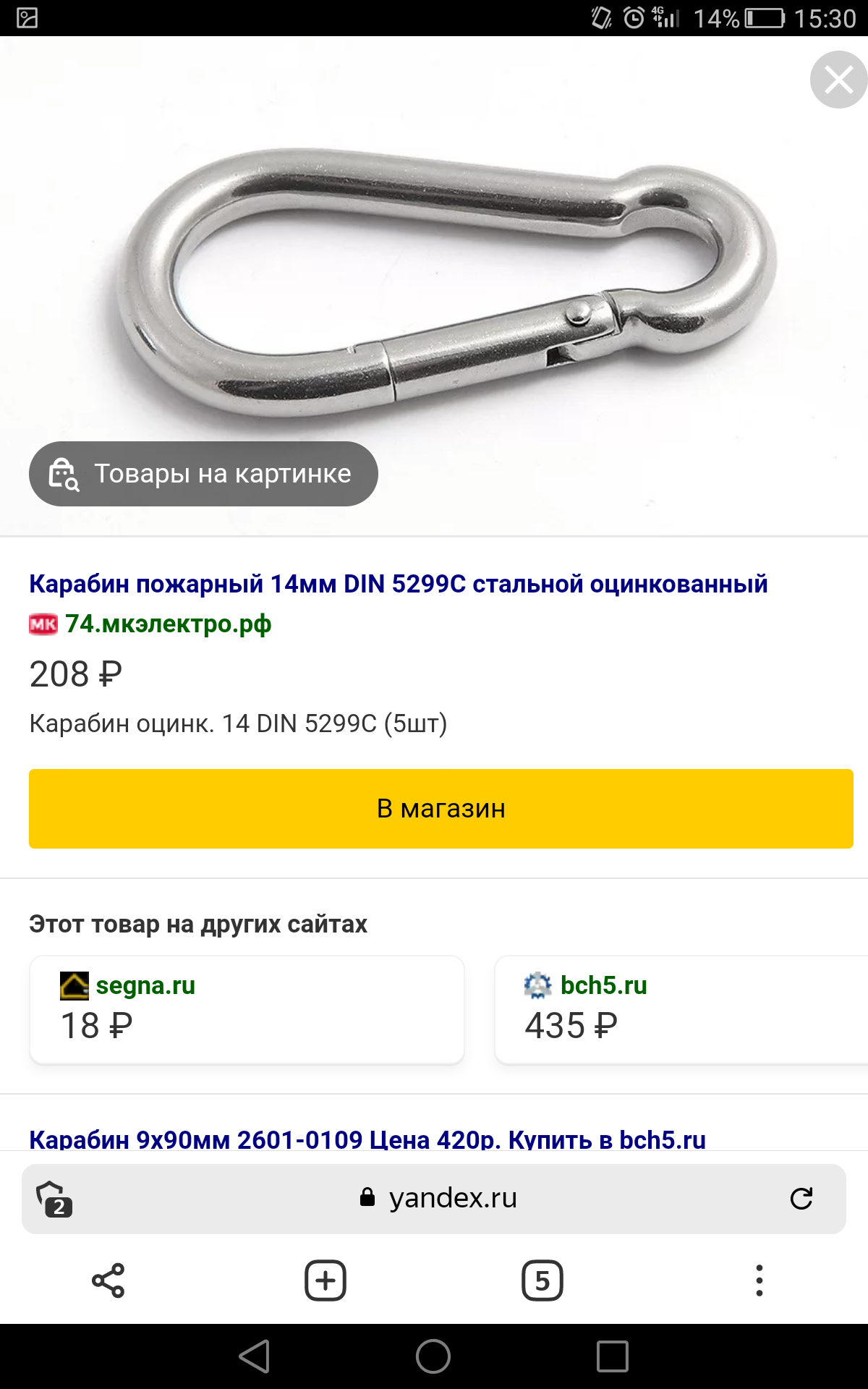Open the segna.ru offer card
This screenshot has width=868, height=1389.
[x=247, y=1009]
